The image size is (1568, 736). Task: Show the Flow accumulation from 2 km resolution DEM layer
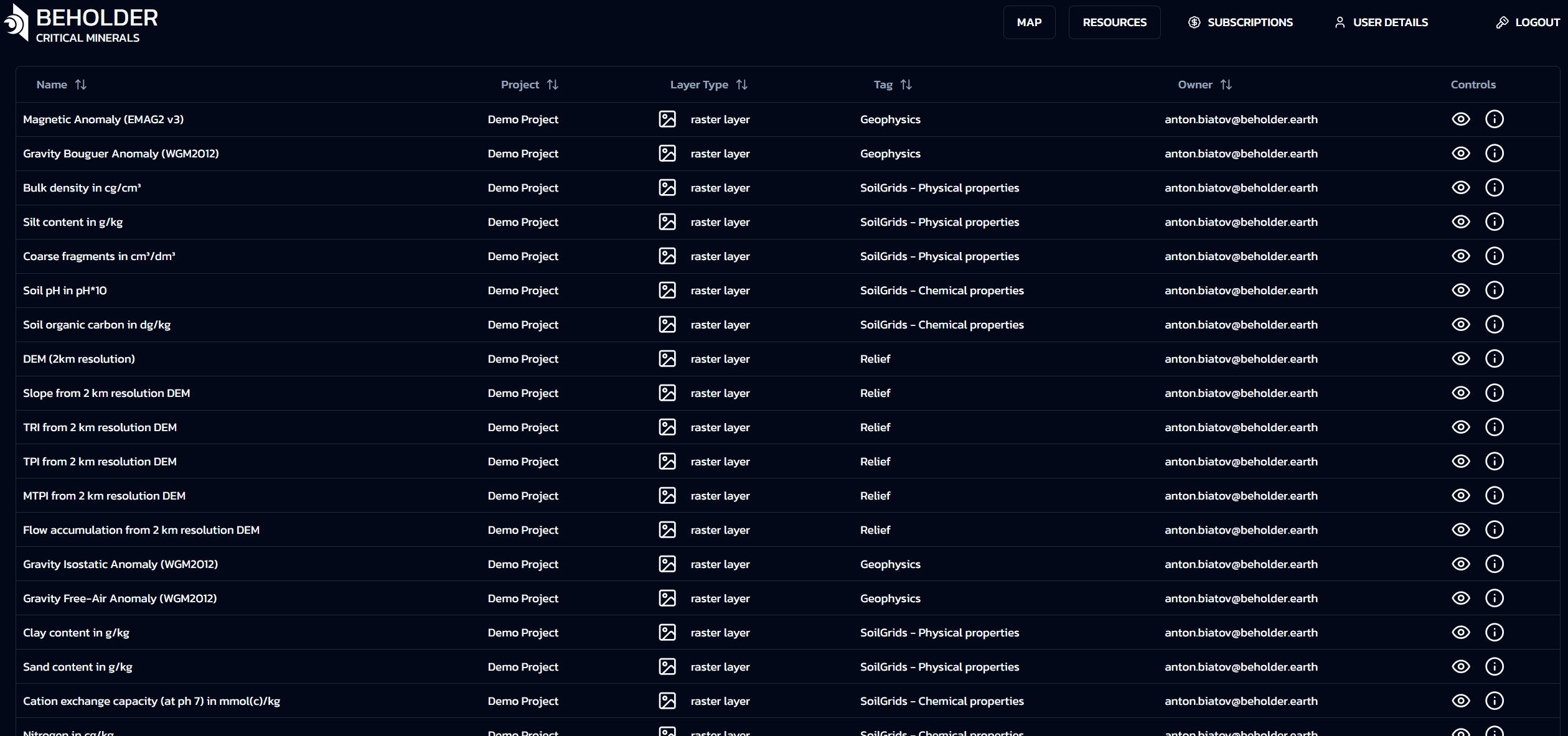[1461, 529]
